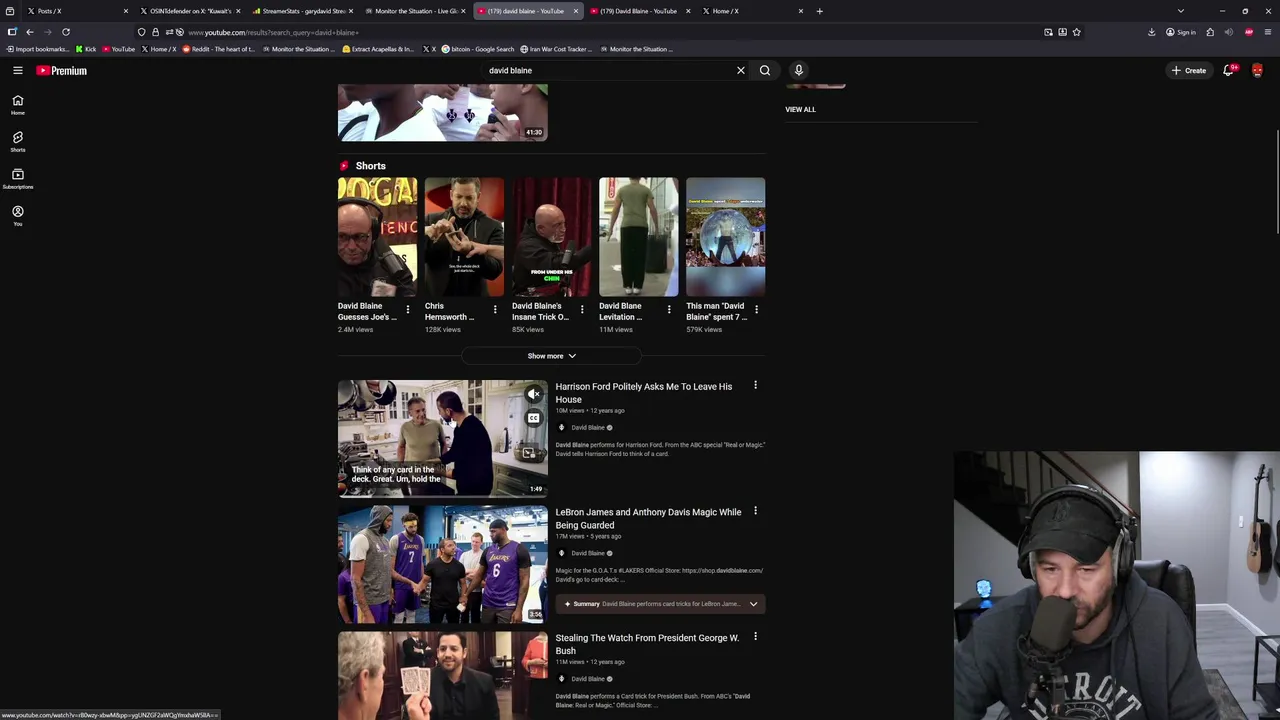Click browser Sign in button
1280x720 pixels.
click(1180, 32)
